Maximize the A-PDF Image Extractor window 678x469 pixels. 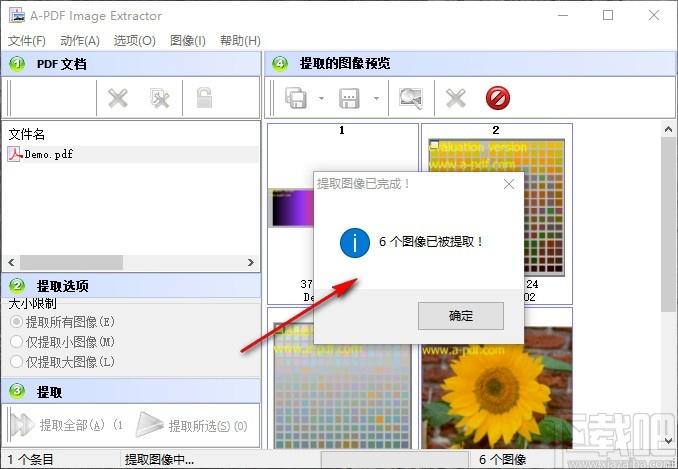(x=608, y=16)
